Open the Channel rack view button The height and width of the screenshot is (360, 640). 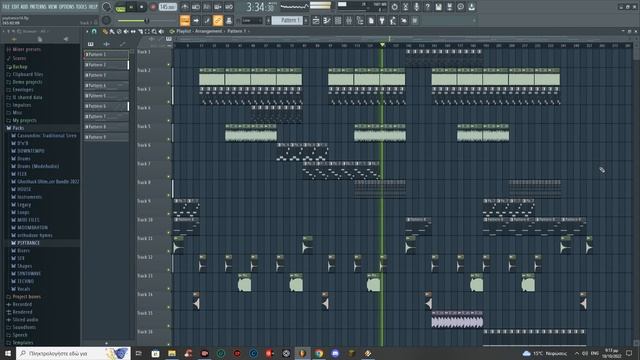click(338, 20)
